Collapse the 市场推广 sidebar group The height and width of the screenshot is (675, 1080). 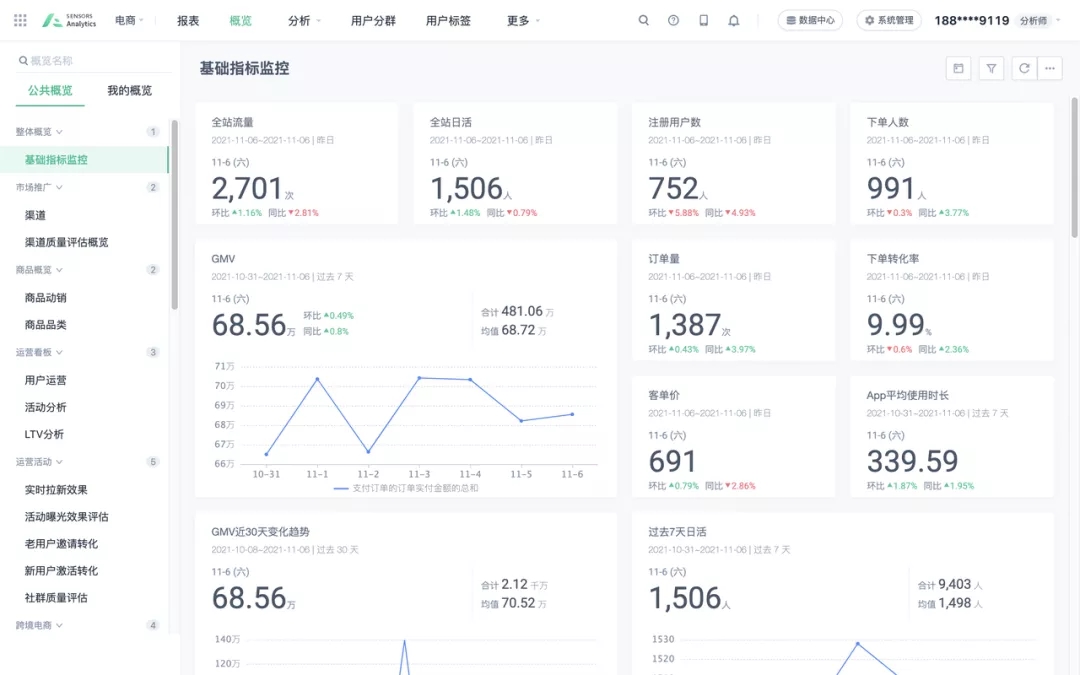[x=39, y=187]
